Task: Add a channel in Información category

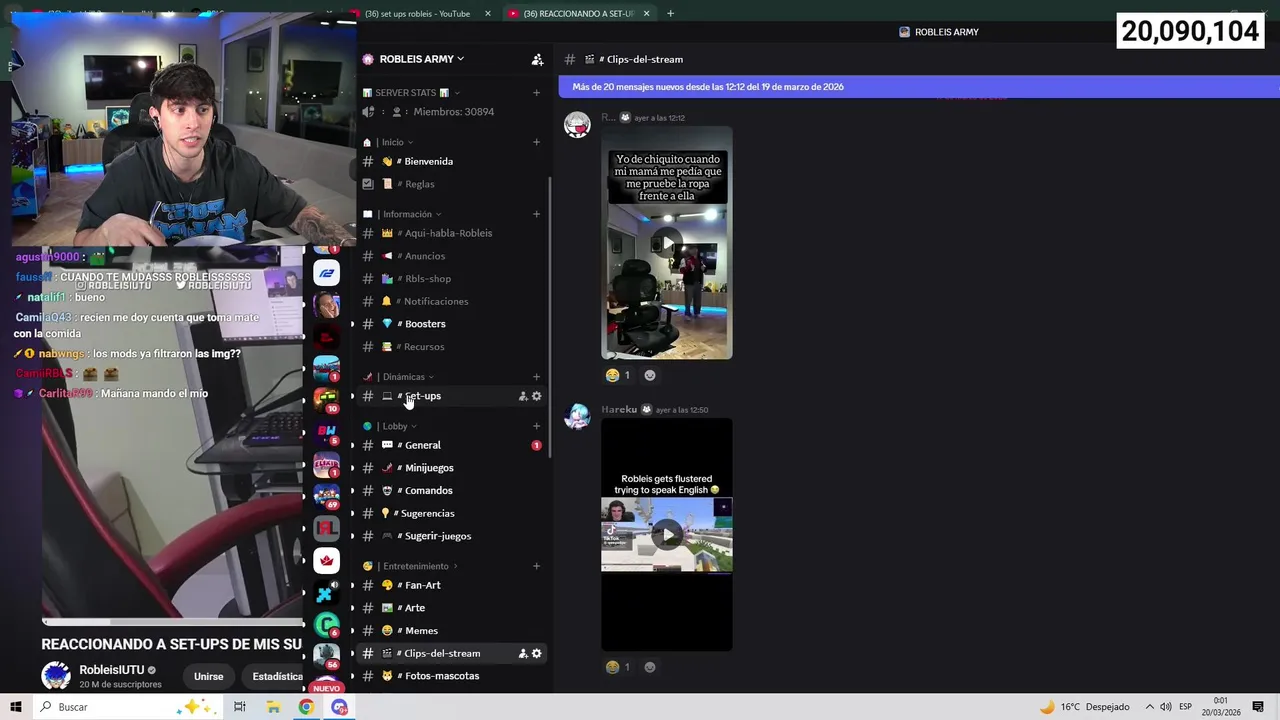Action: point(536,214)
